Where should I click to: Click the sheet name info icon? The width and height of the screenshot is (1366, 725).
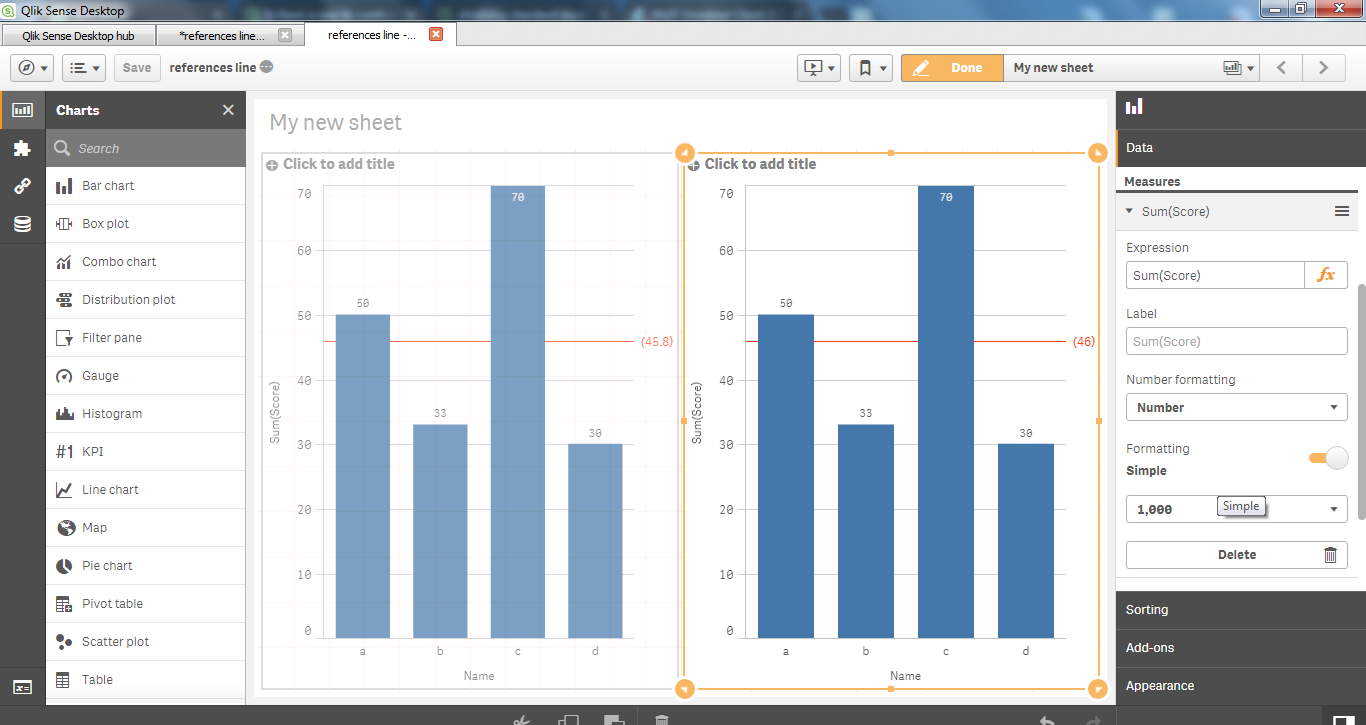pyautogui.click(x=266, y=67)
